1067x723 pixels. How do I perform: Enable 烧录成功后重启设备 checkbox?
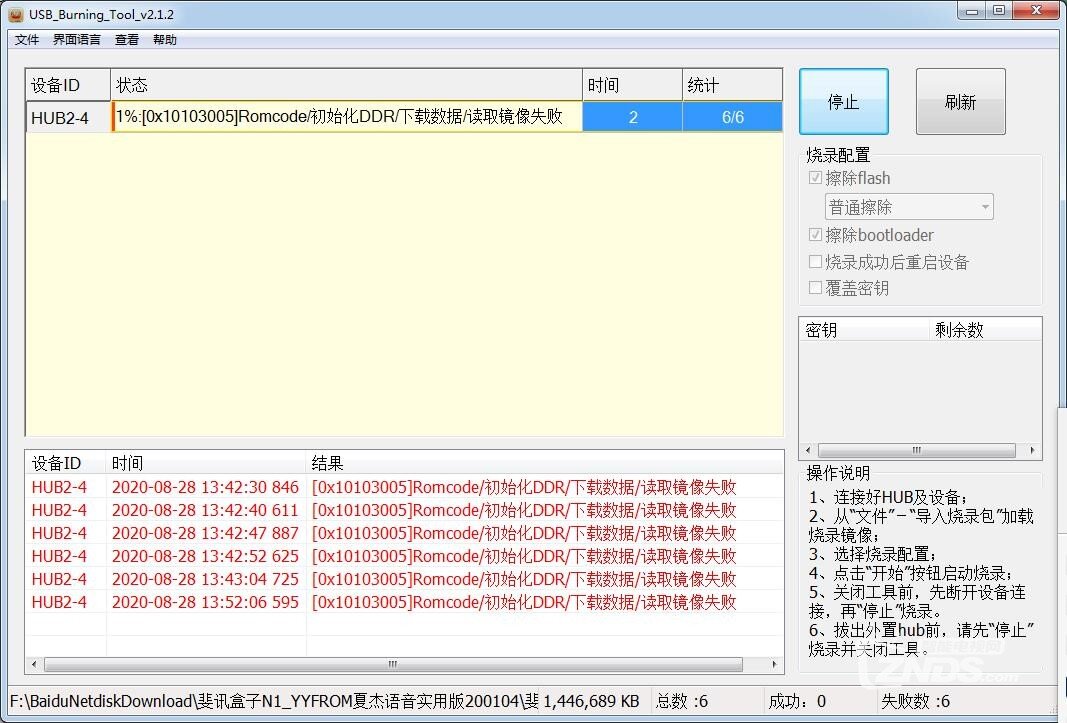(x=816, y=262)
